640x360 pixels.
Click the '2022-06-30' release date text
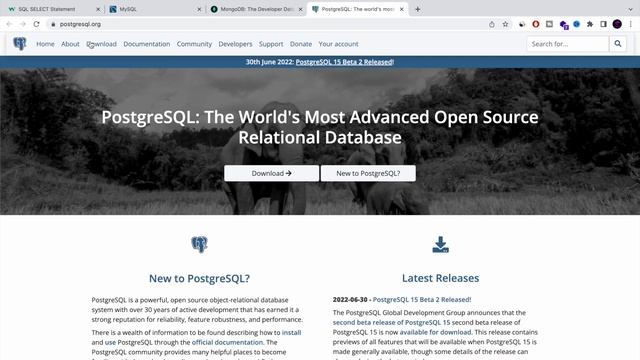click(x=350, y=300)
